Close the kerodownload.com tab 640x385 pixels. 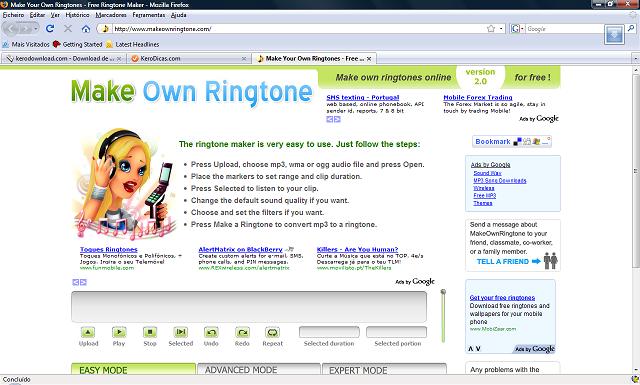point(119,59)
